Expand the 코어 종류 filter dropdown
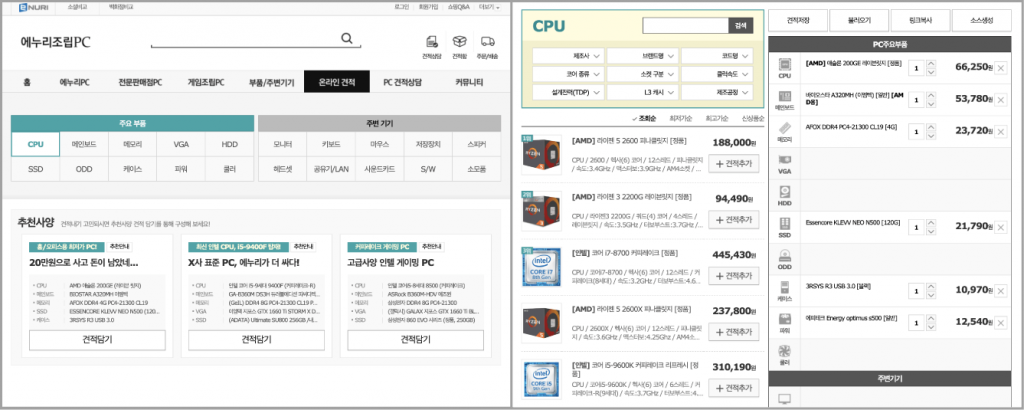Screen dimensions: 1024x410 click(568, 74)
